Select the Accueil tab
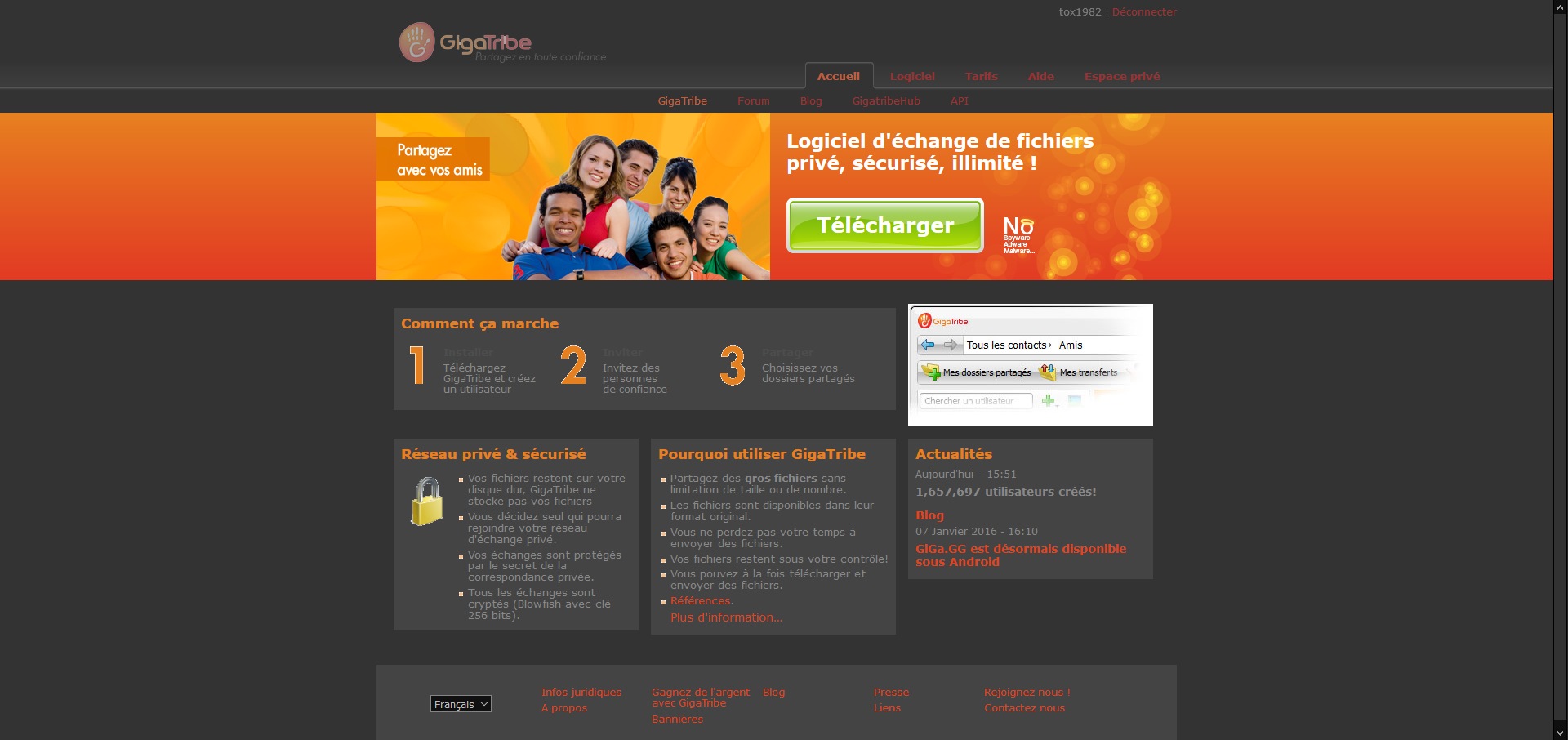This screenshot has width=1568, height=740. 839,76
